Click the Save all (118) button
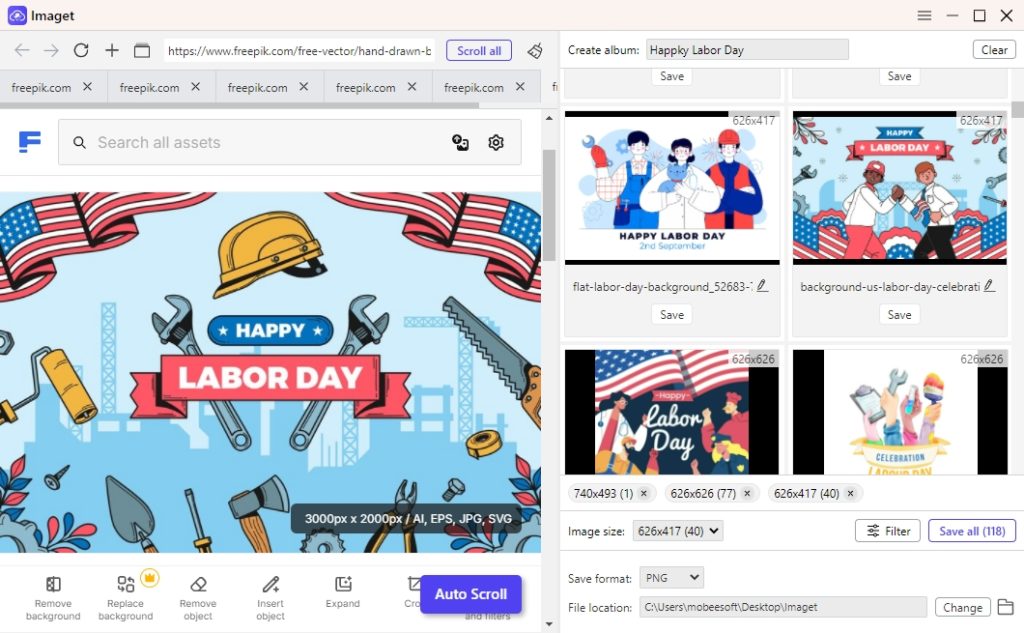This screenshot has height=633, width=1024. (x=971, y=531)
